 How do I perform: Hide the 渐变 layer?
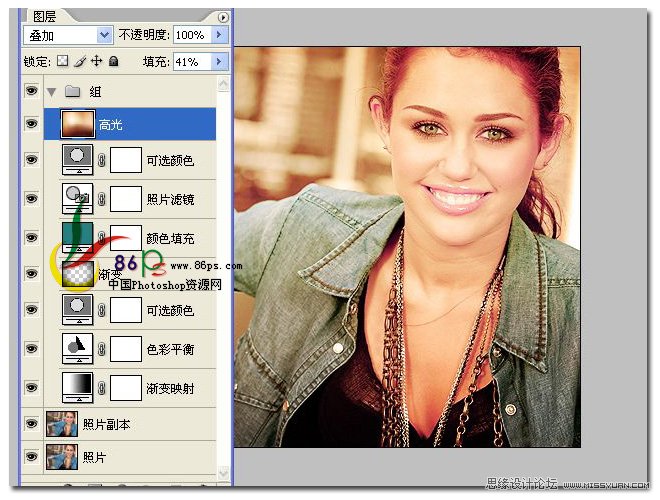click(32, 274)
